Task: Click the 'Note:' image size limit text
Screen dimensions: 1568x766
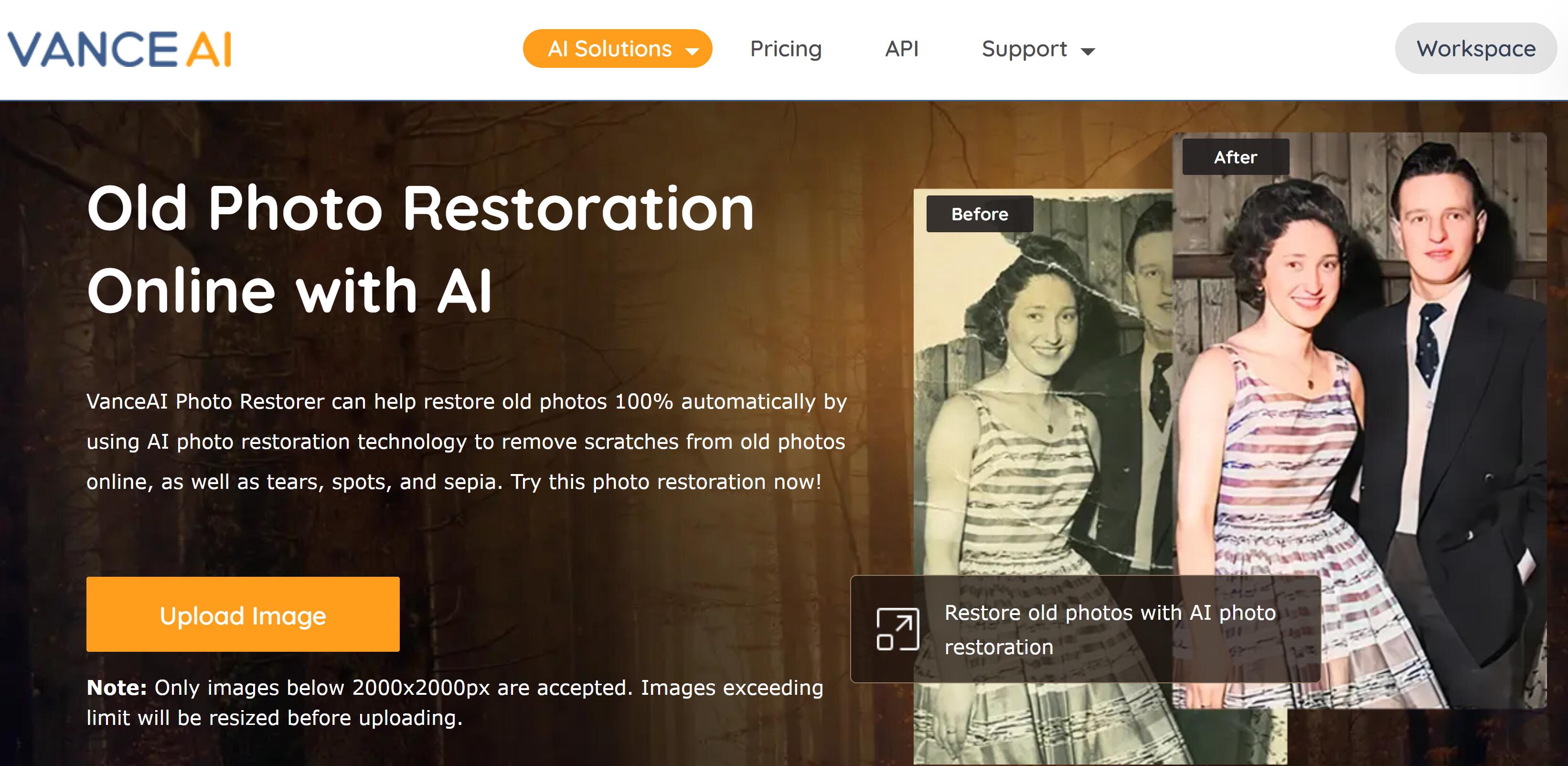Action: (x=455, y=702)
